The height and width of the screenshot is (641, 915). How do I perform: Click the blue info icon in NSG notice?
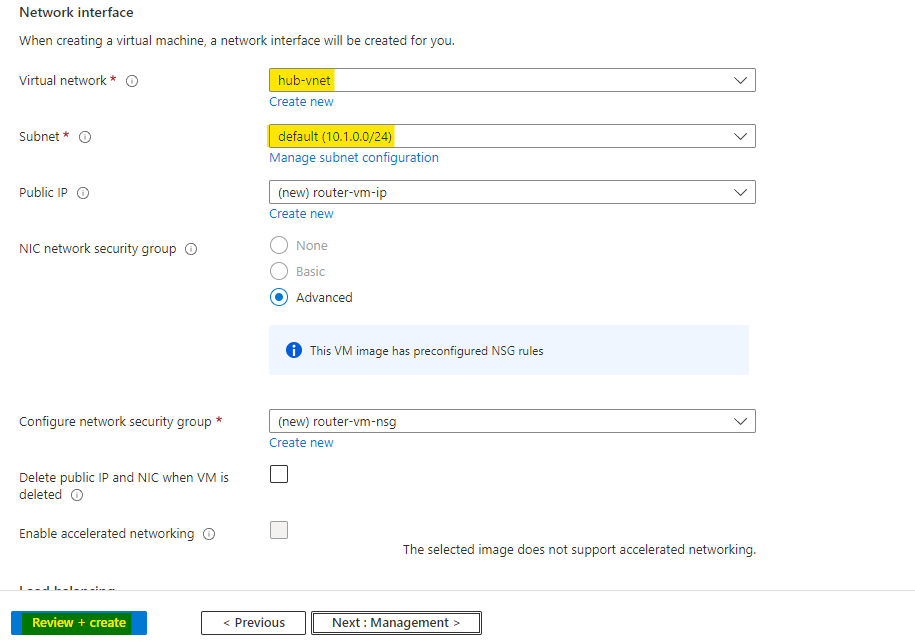(x=294, y=350)
